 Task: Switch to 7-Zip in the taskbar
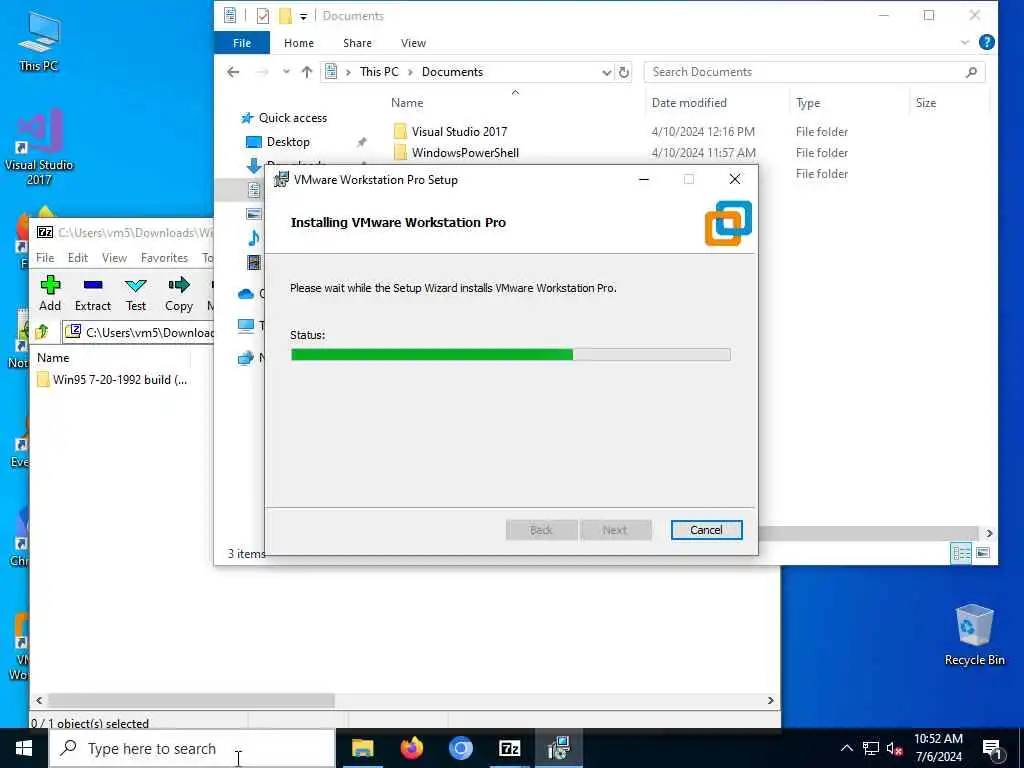[x=509, y=748]
